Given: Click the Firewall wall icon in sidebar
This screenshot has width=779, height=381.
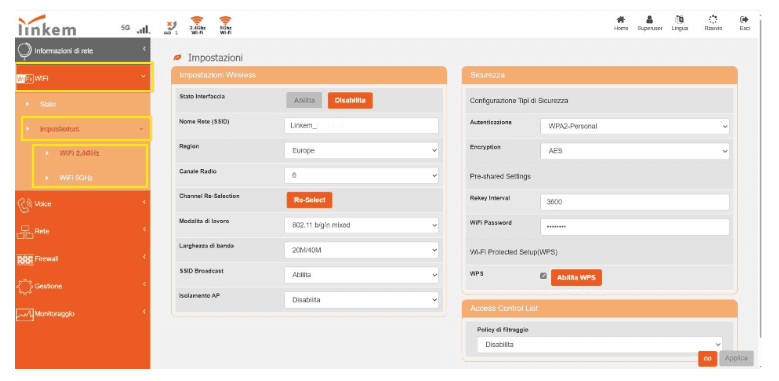Looking at the screenshot, I should coord(25,259).
